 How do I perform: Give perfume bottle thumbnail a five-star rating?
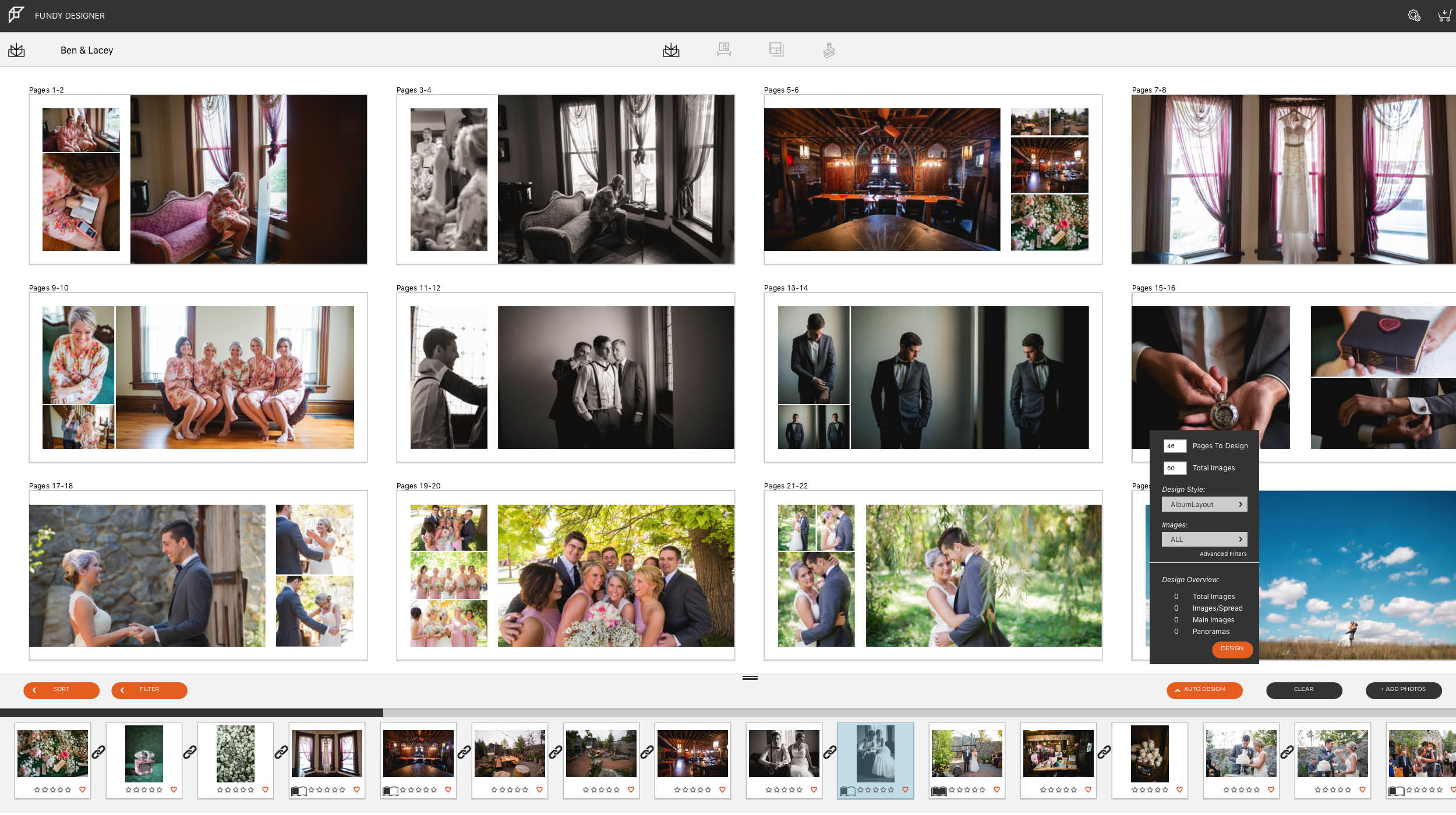(x=160, y=790)
